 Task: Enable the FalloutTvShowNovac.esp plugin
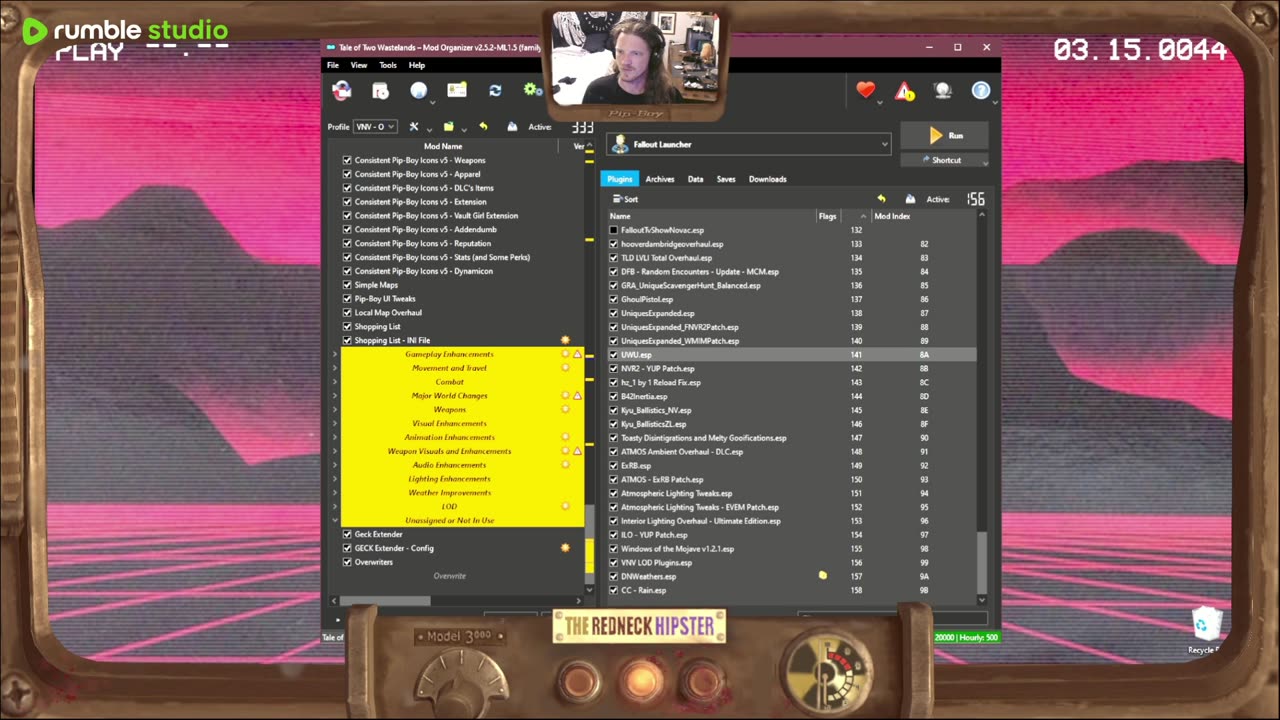click(614, 230)
